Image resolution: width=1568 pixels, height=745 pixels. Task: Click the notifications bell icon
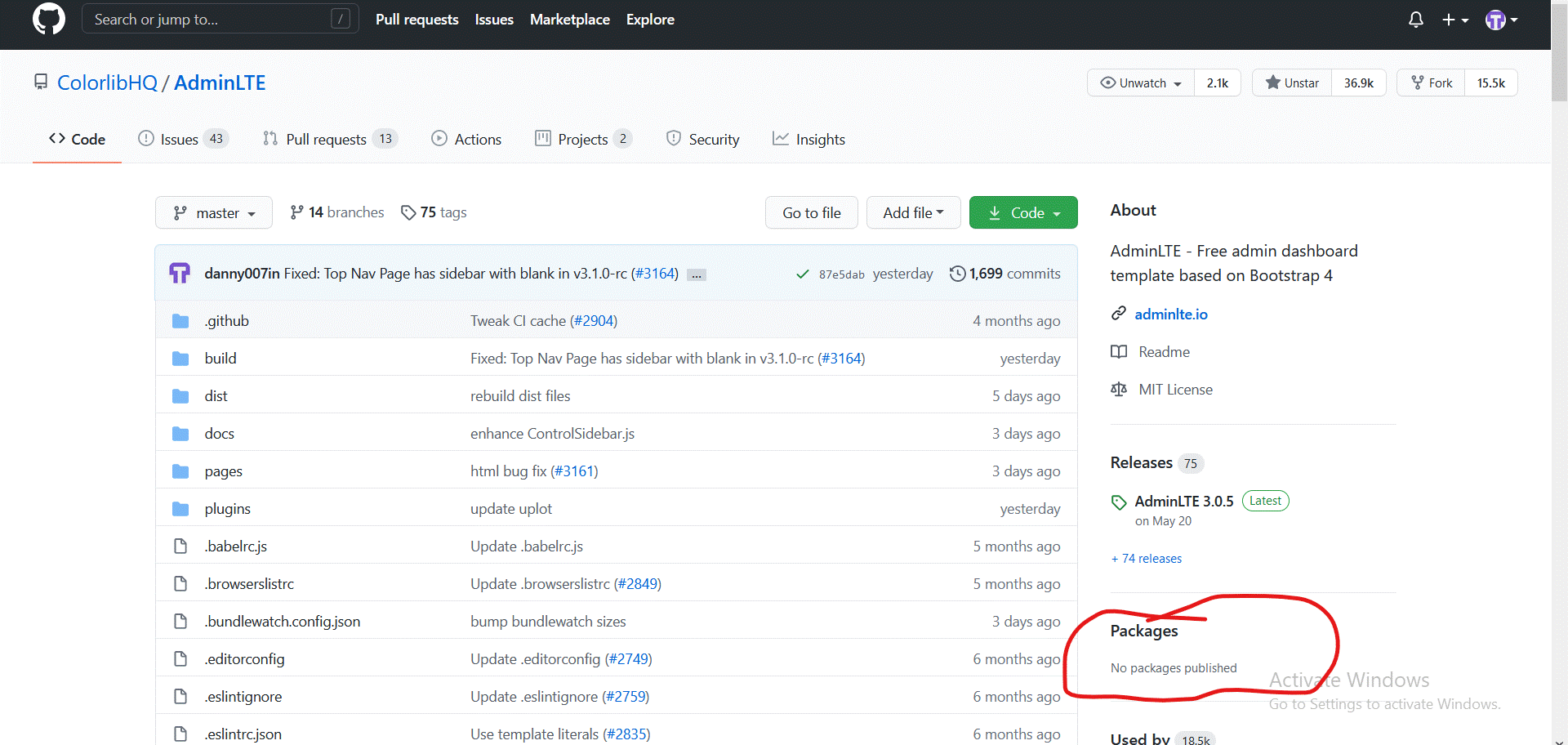pyautogui.click(x=1416, y=20)
